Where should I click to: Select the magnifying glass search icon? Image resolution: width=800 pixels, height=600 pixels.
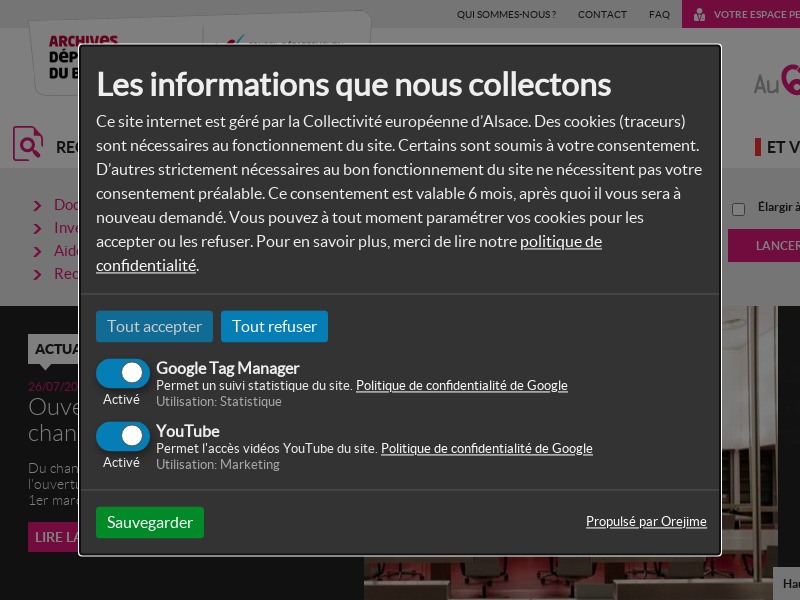point(27,142)
